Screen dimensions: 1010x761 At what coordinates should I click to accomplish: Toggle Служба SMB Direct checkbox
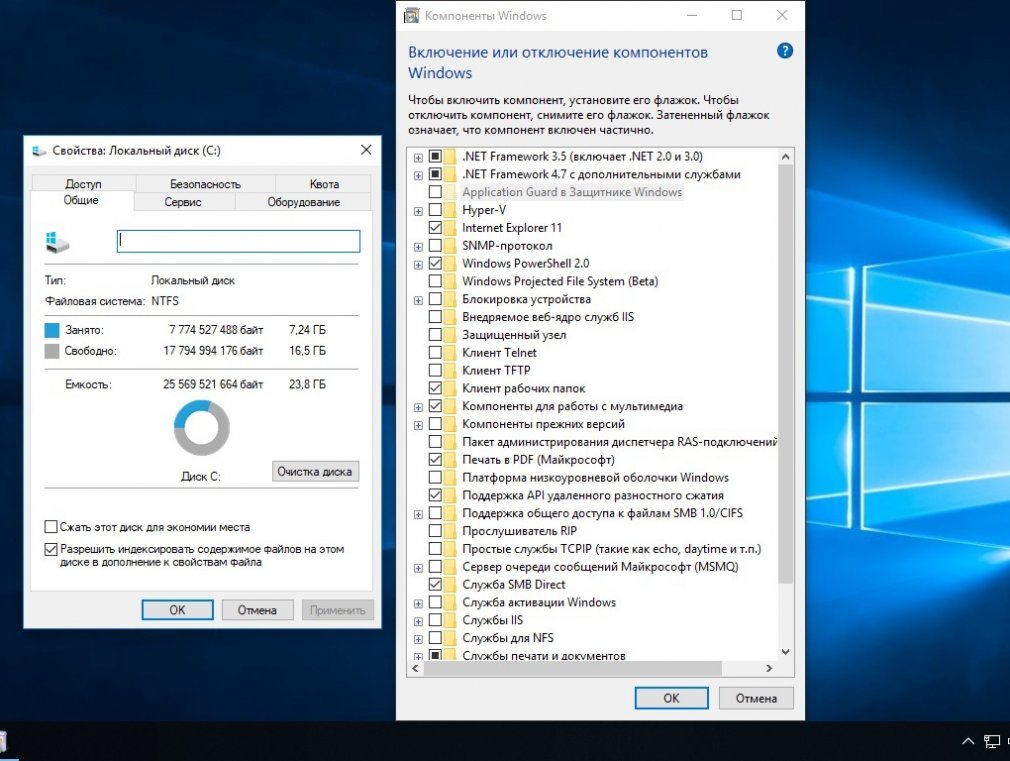(x=435, y=584)
